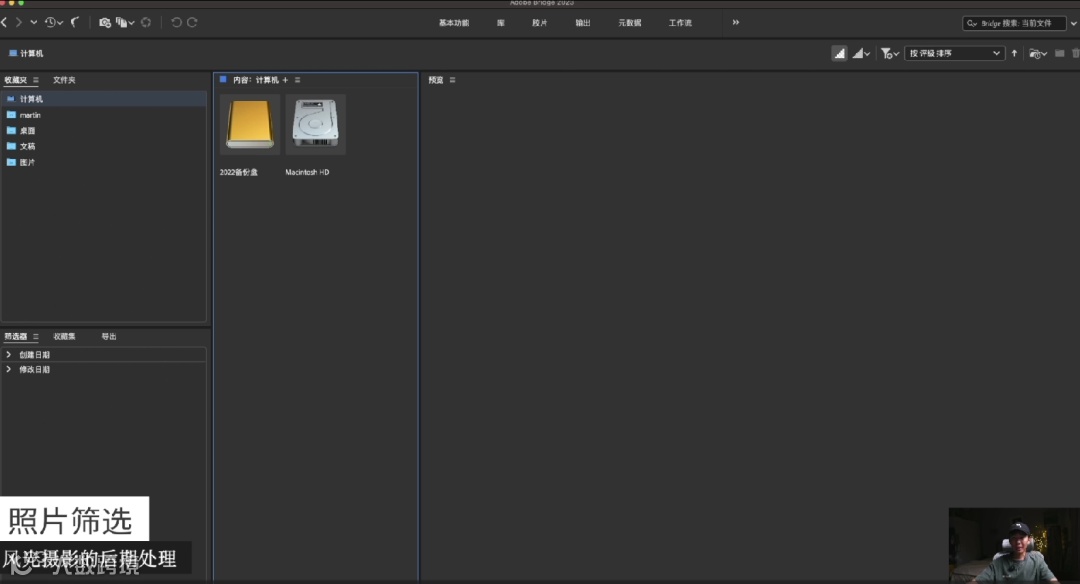Select the 收藏夹 panel tab

click(x=15, y=80)
